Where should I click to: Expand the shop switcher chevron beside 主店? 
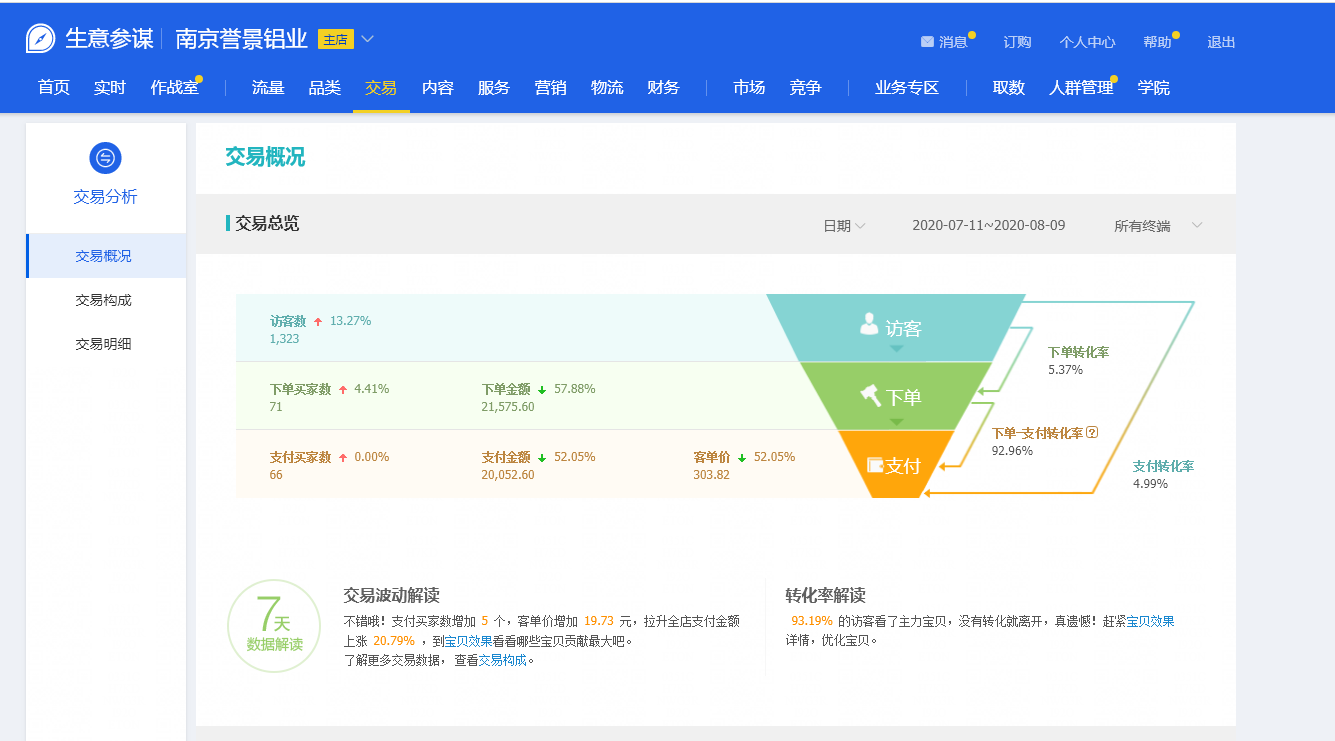coord(367,39)
